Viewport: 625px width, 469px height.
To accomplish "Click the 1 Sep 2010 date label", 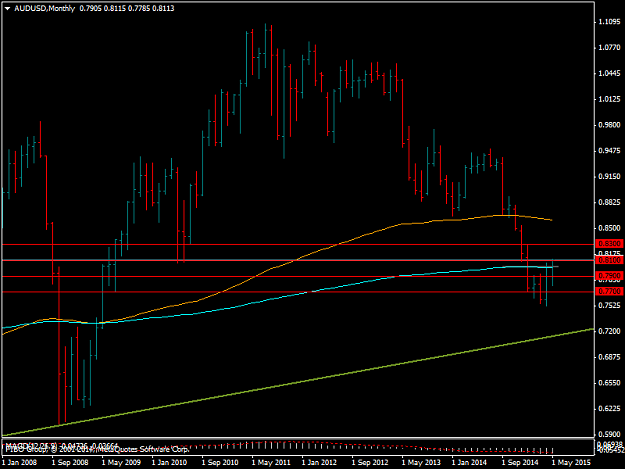I will [x=220, y=463].
